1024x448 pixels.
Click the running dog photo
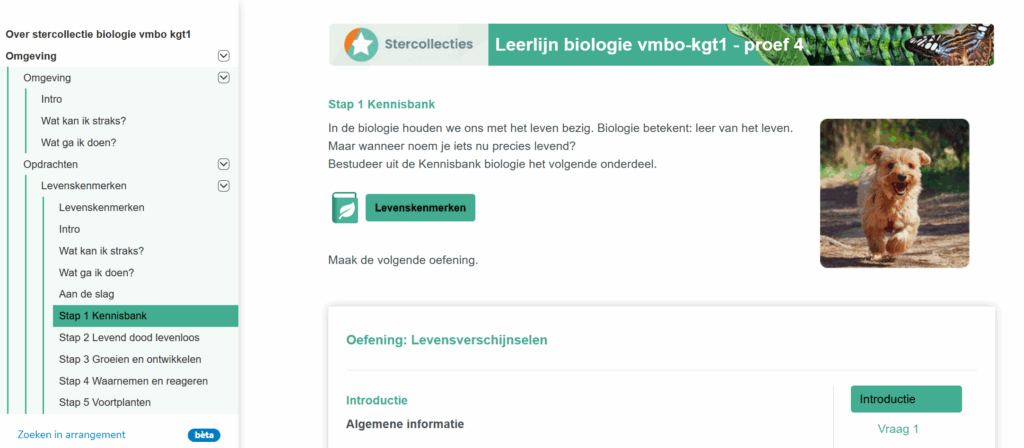click(894, 193)
